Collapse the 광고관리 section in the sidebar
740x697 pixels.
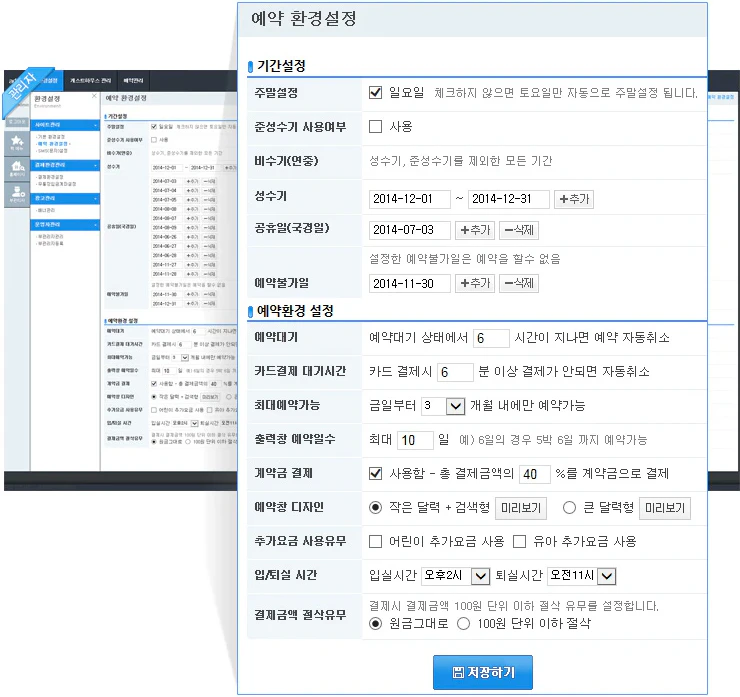[65, 198]
